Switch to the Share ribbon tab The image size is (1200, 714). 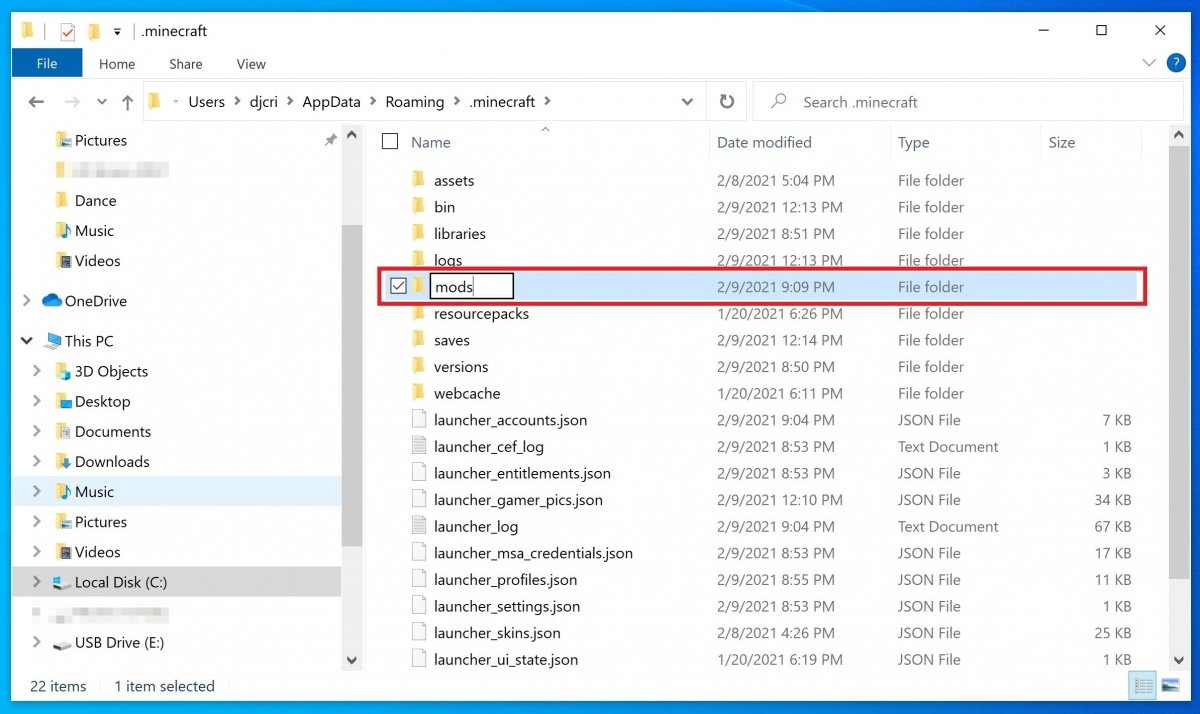[x=186, y=64]
